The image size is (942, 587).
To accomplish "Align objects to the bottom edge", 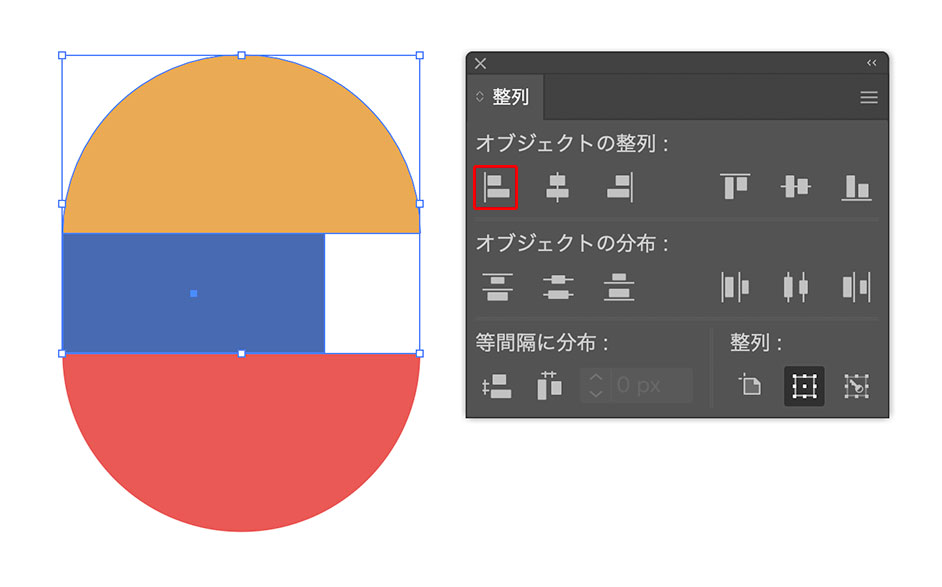I will (856, 187).
